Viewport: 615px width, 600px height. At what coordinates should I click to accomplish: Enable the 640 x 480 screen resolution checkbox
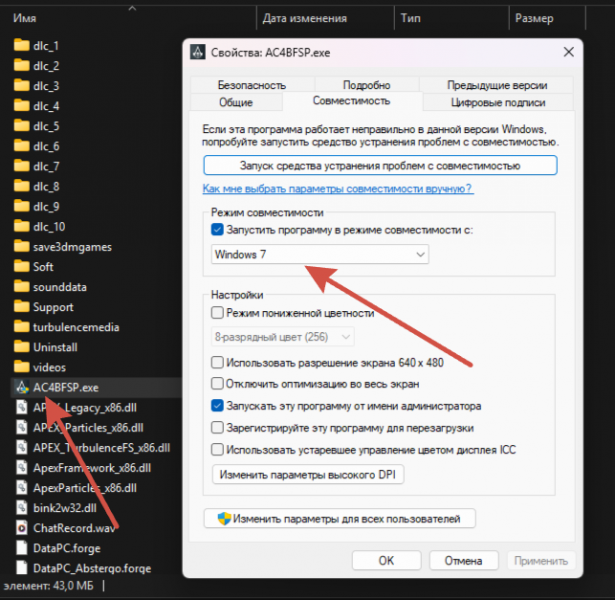pos(217,362)
